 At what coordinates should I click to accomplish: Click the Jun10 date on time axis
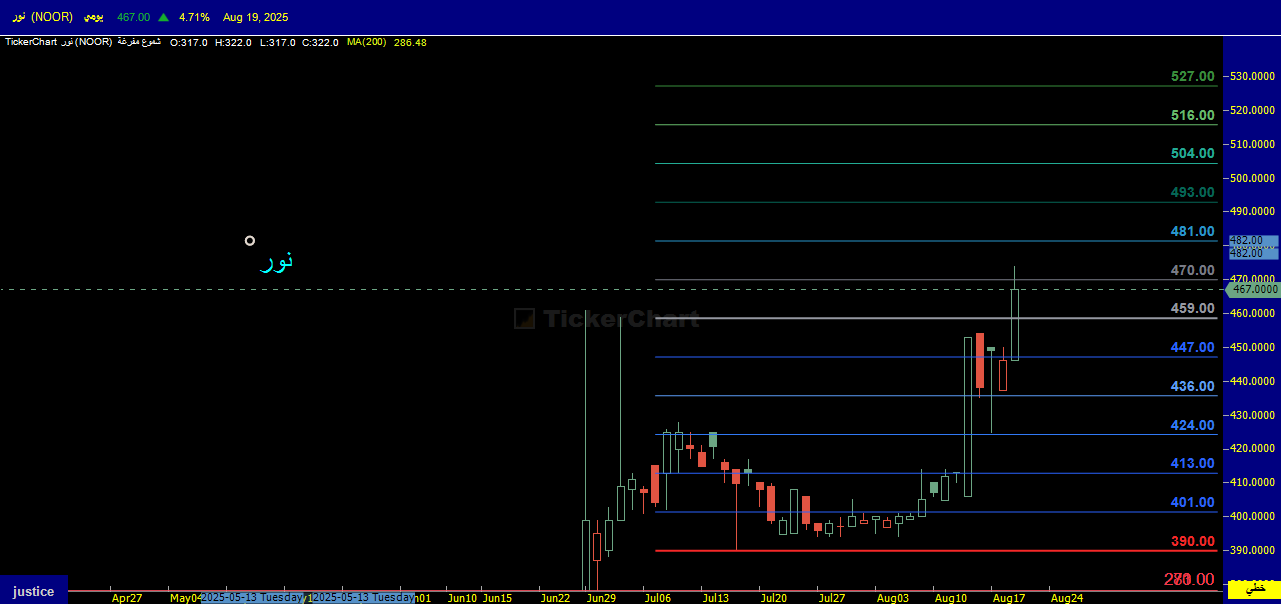tap(462, 598)
